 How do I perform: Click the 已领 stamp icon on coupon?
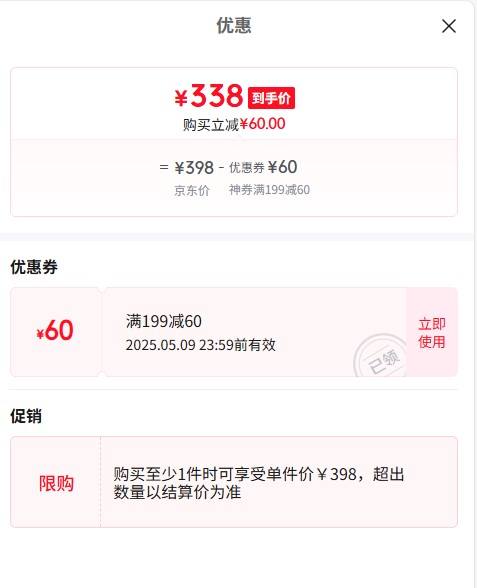380,356
